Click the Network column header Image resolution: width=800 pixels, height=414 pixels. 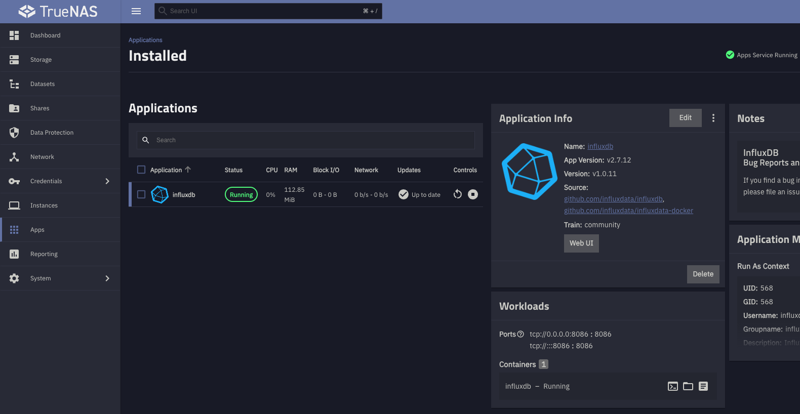click(x=366, y=170)
